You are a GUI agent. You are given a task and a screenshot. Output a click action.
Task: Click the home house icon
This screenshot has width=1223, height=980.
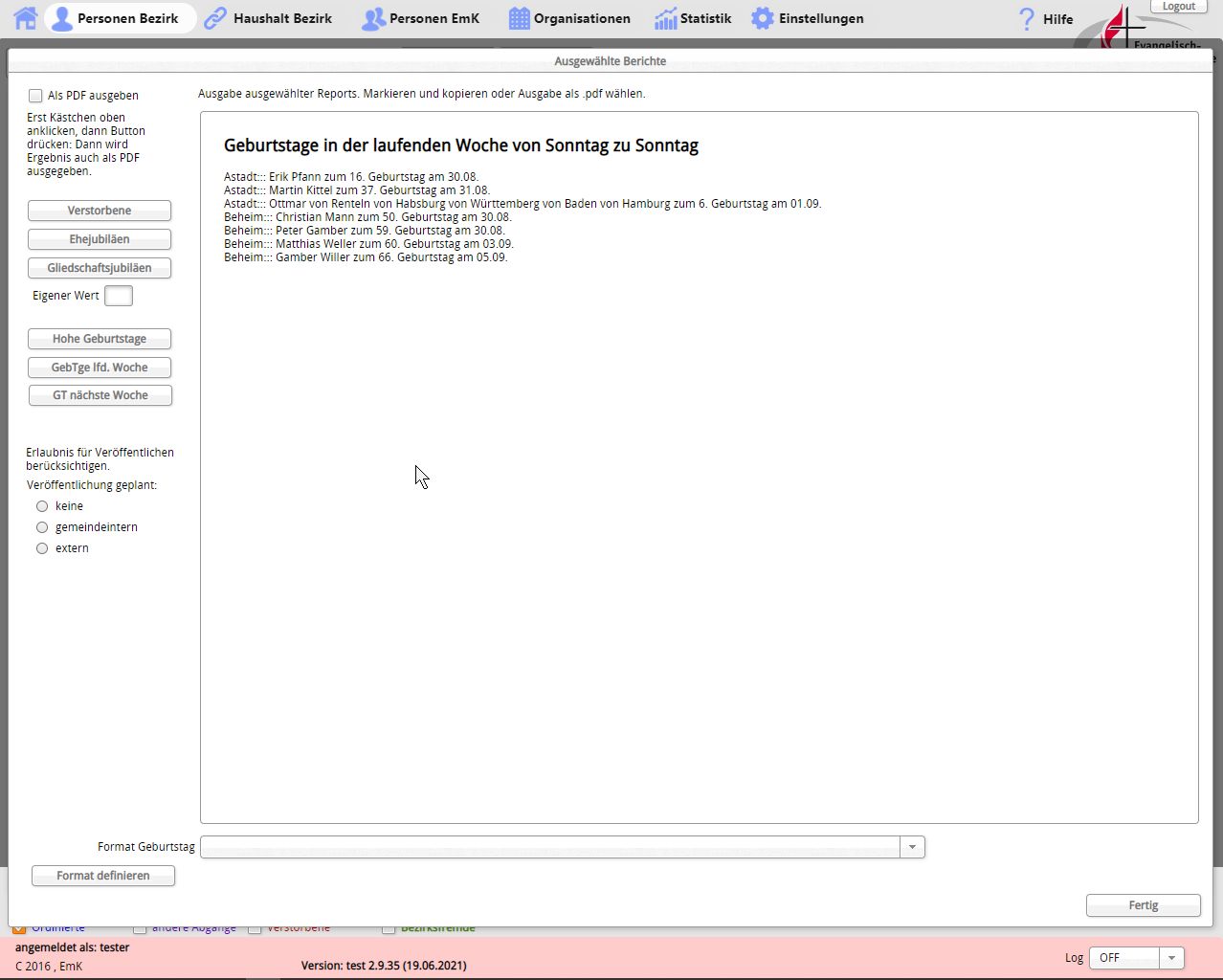(26, 18)
